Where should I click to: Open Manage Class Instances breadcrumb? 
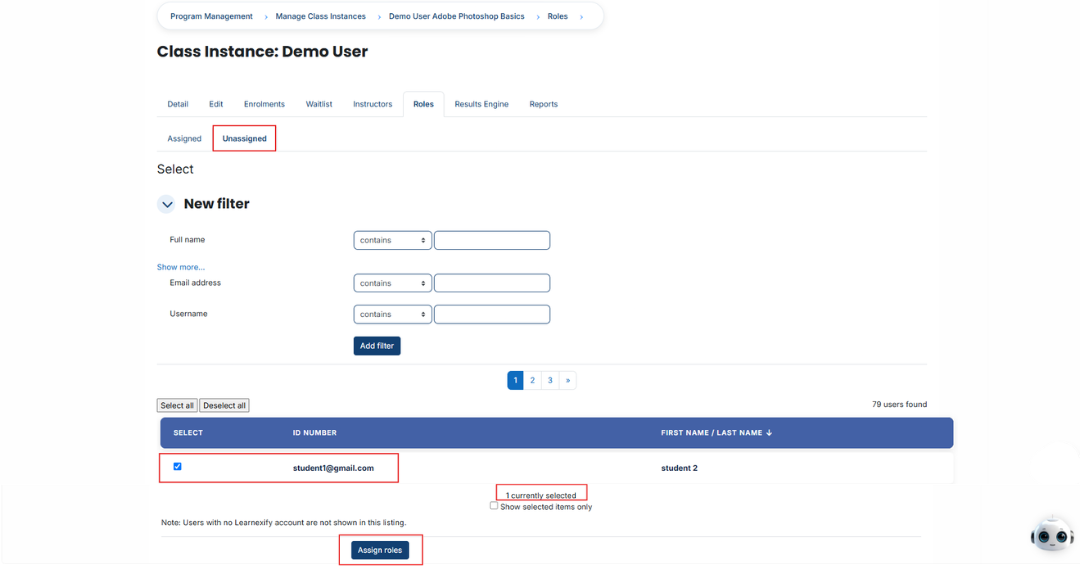pos(320,17)
